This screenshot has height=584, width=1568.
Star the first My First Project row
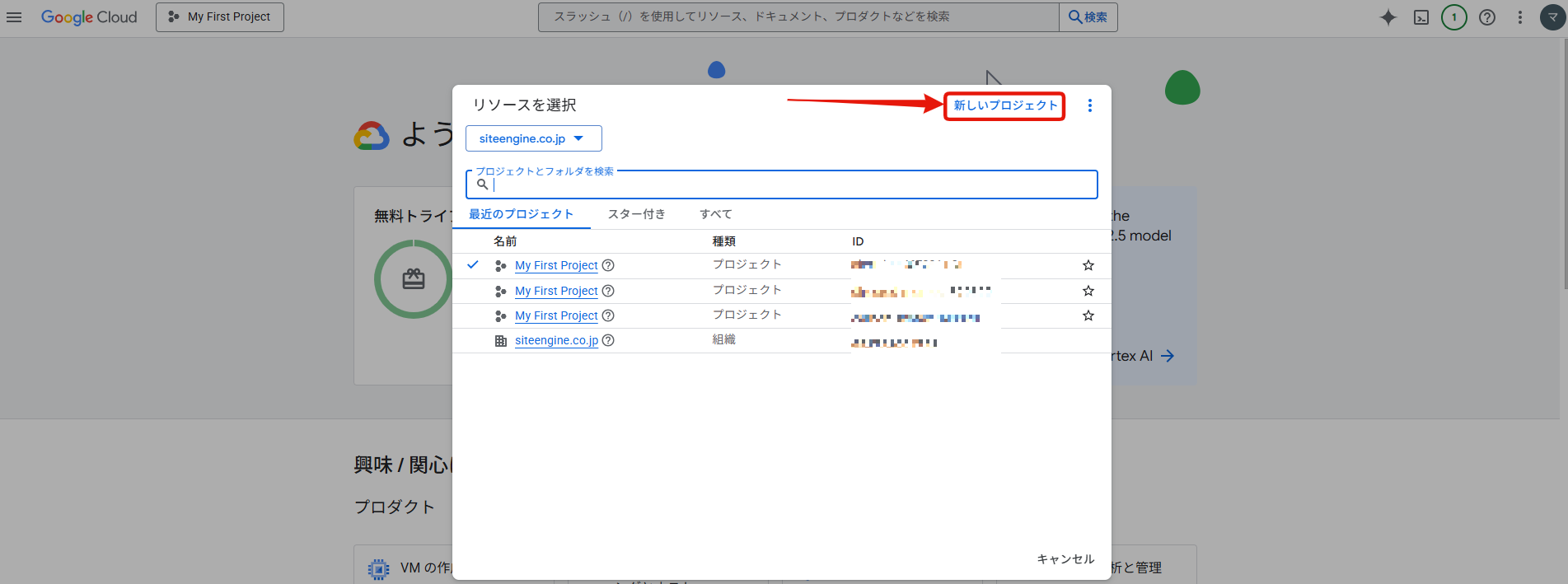(1088, 265)
